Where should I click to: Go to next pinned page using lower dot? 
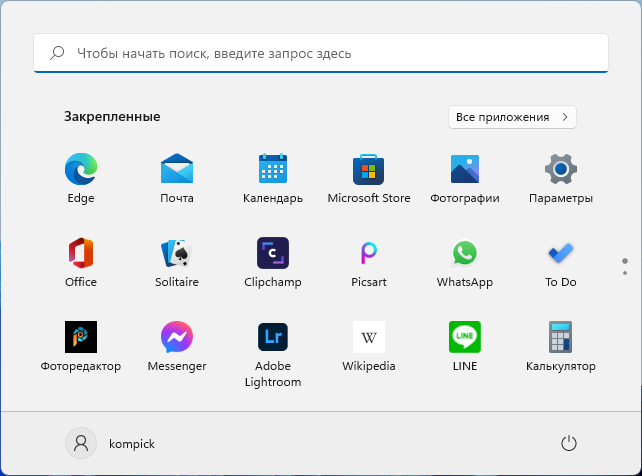click(625, 273)
